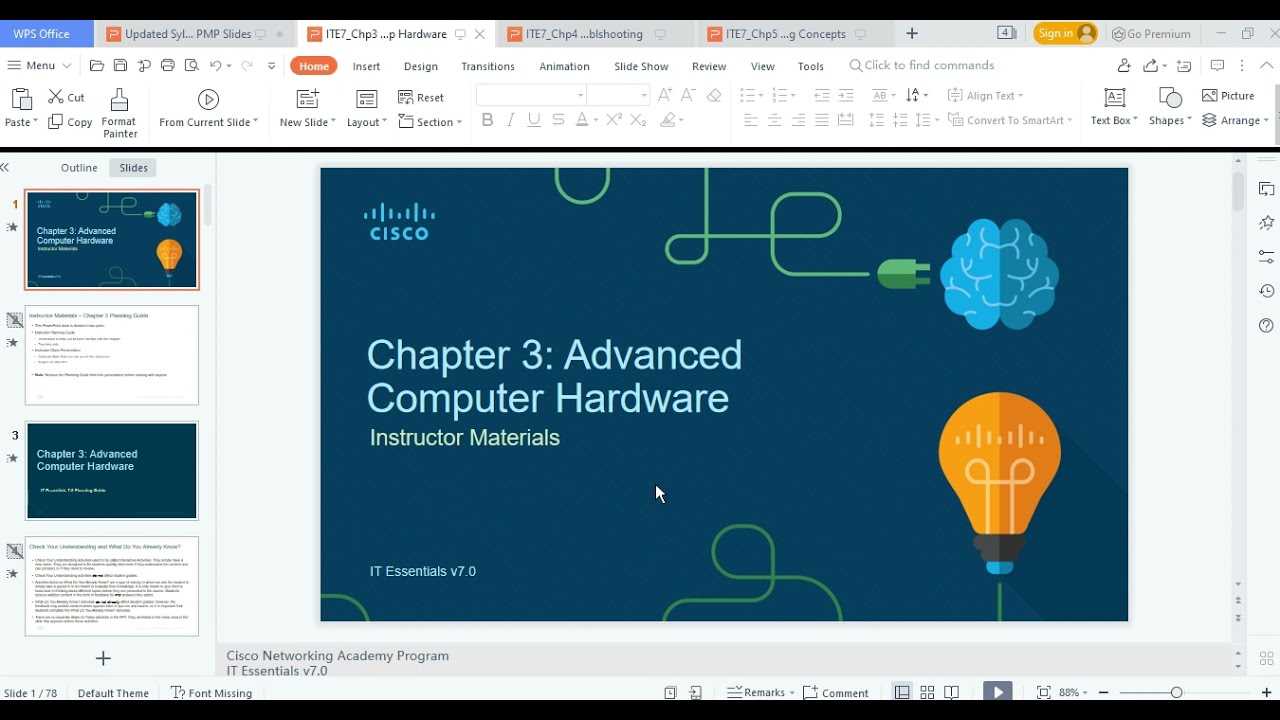The image size is (1280, 720).
Task: Switch to the Outline panel tab
Action: tap(79, 168)
